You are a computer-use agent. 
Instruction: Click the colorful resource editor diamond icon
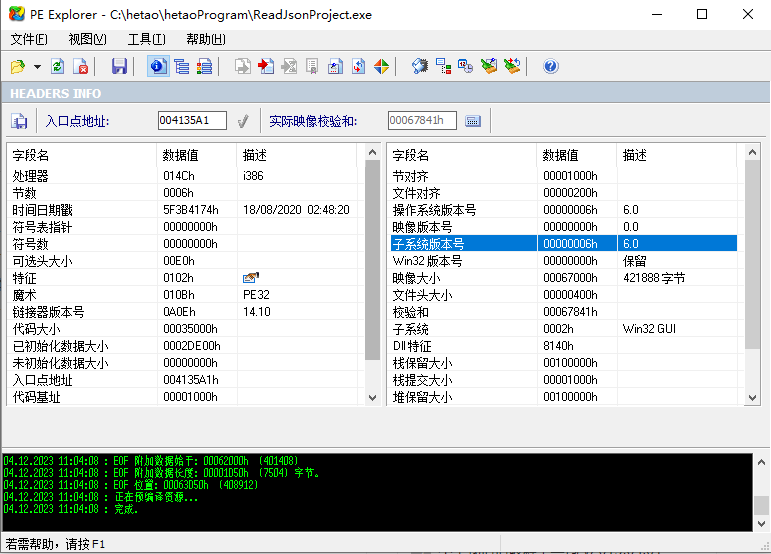(x=381, y=66)
